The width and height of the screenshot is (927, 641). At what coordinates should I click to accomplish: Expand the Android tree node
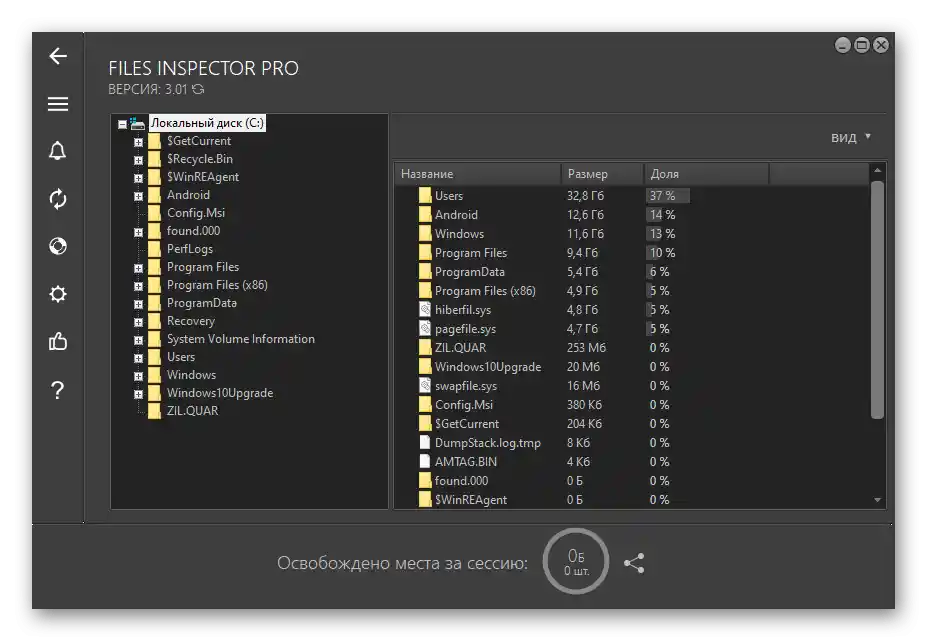coord(138,196)
